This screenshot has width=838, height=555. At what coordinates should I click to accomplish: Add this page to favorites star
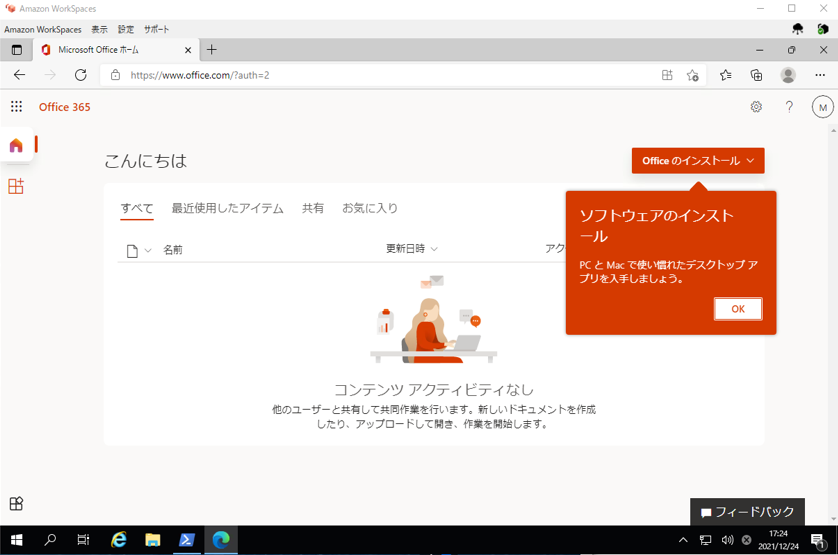point(693,75)
